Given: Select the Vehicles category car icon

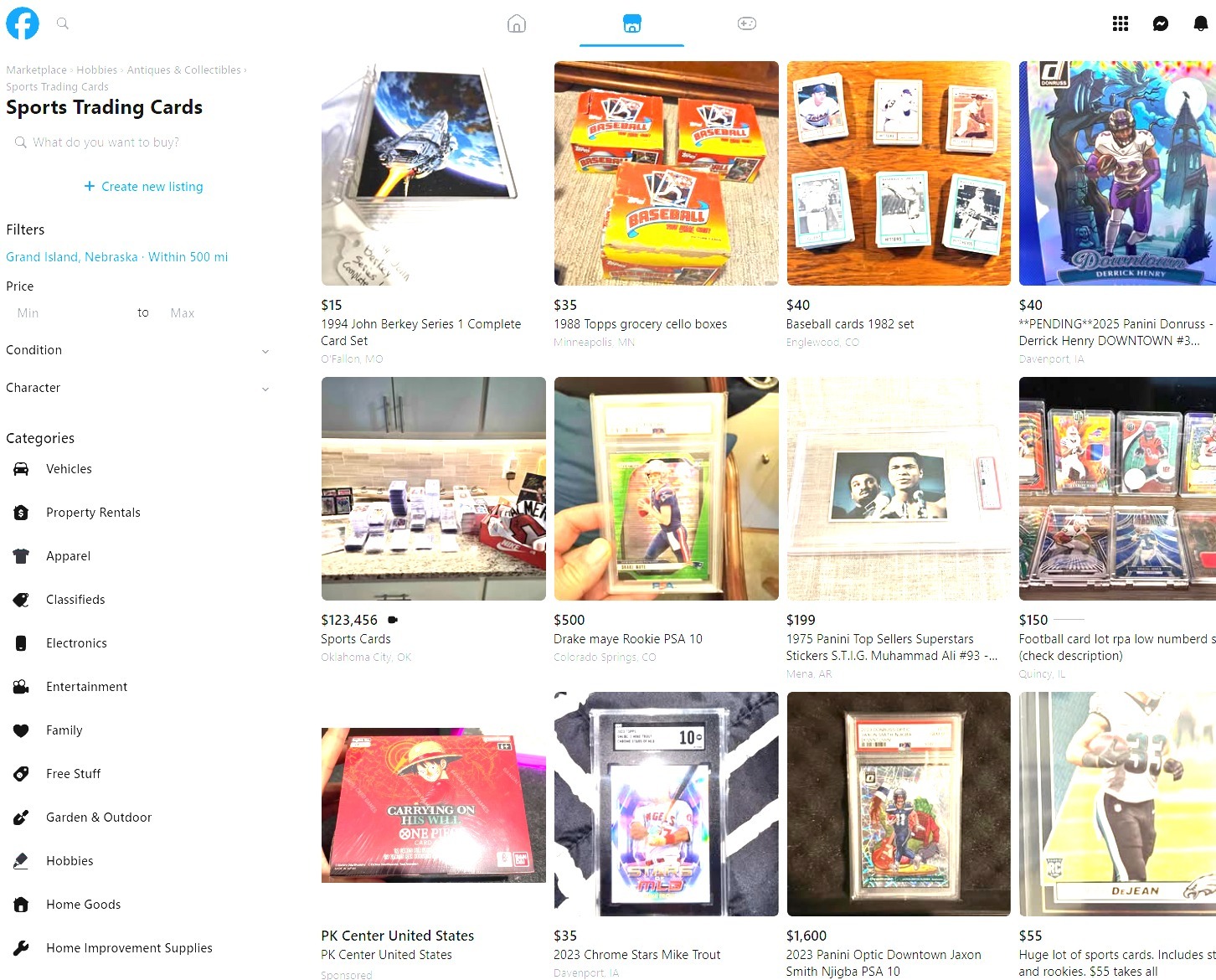Looking at the screenshot, I should pos(22,469).
